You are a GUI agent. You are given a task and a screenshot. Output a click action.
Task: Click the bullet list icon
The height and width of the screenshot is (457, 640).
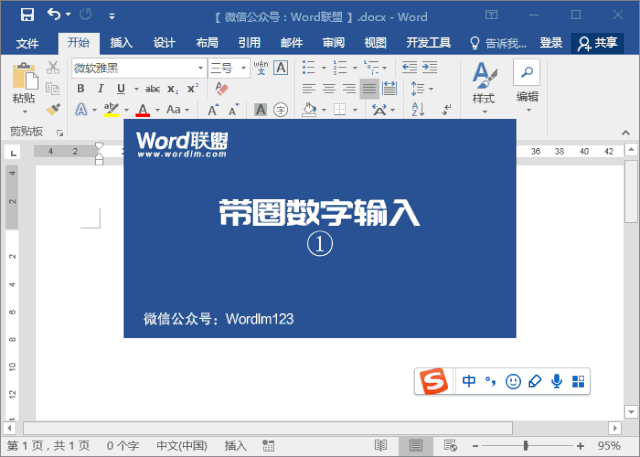(x=309, y=67)
